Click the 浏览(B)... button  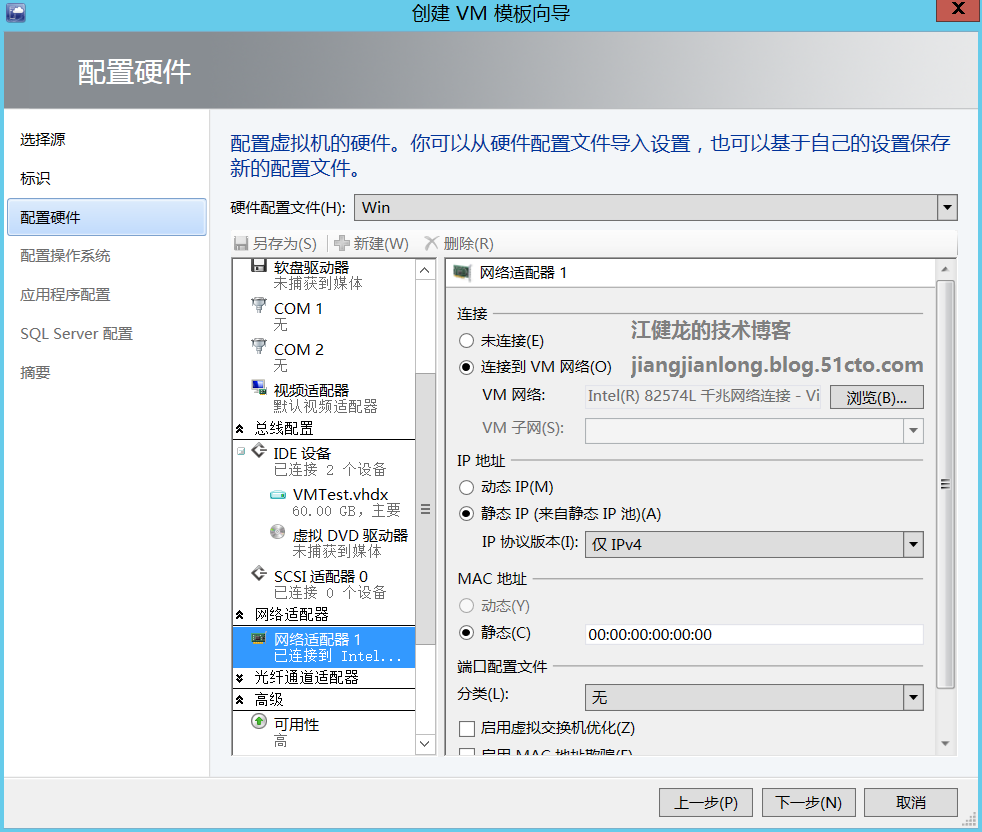click(877, 397)
